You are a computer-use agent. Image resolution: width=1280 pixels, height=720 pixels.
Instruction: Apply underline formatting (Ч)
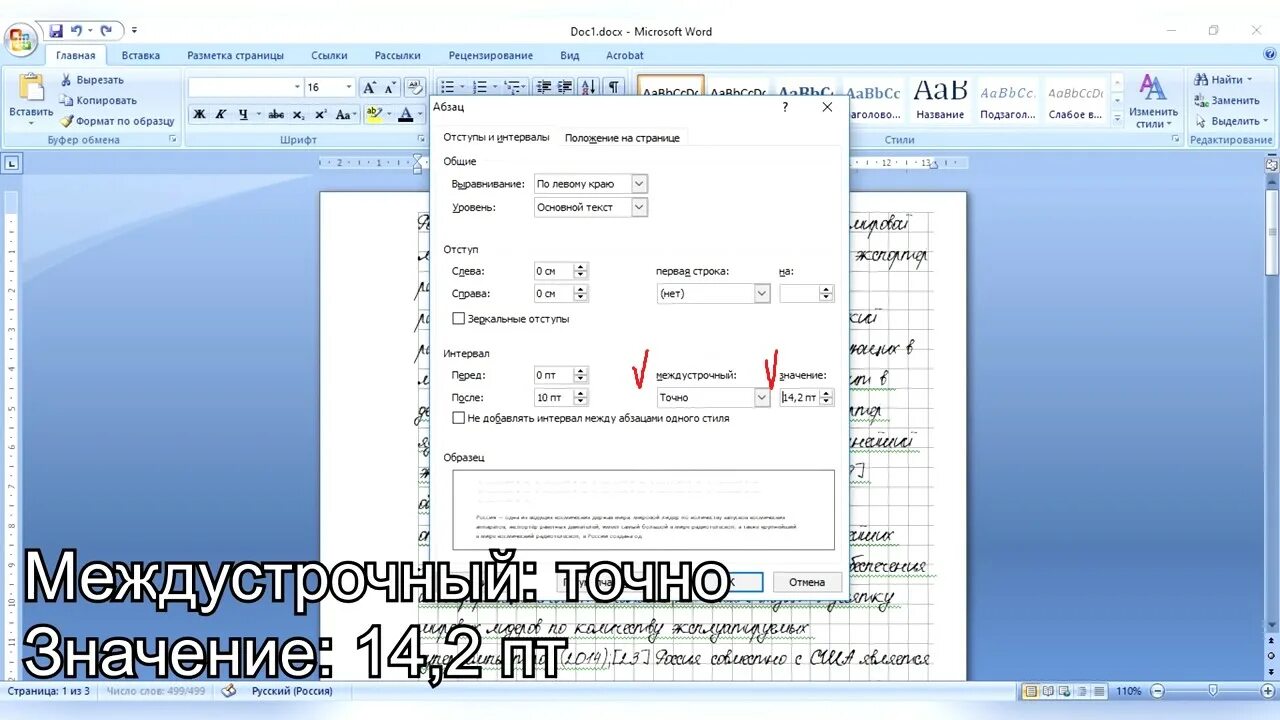[x=244, y=114]
